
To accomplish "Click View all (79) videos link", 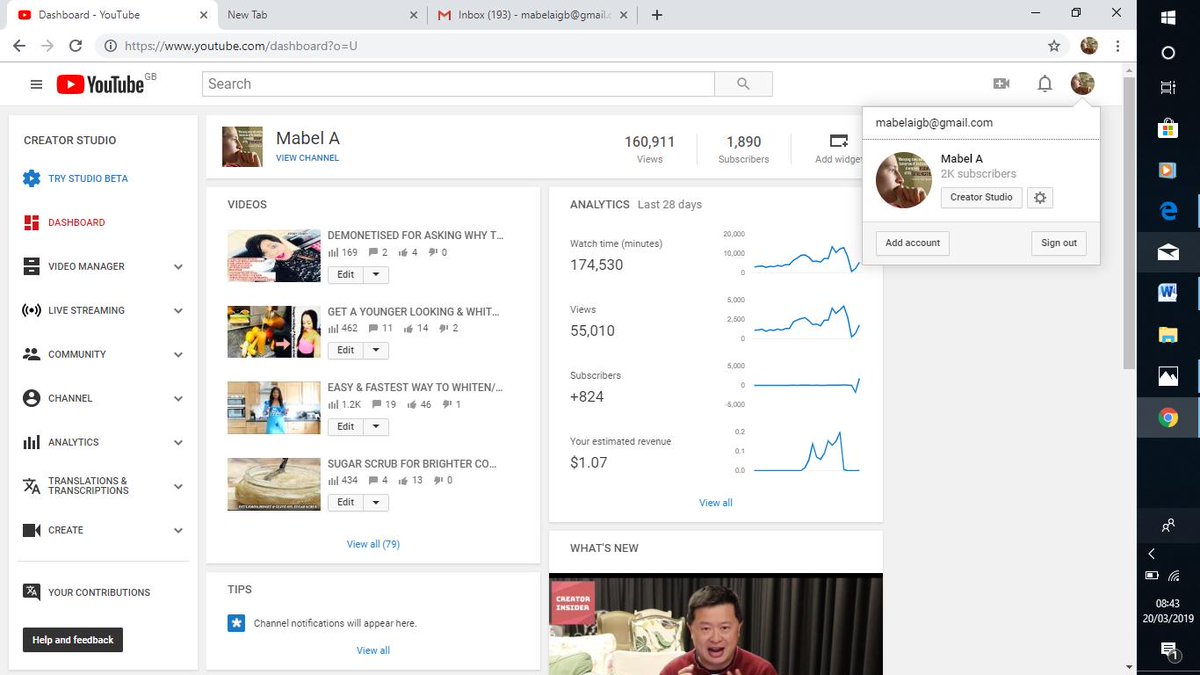I will 373,544.
